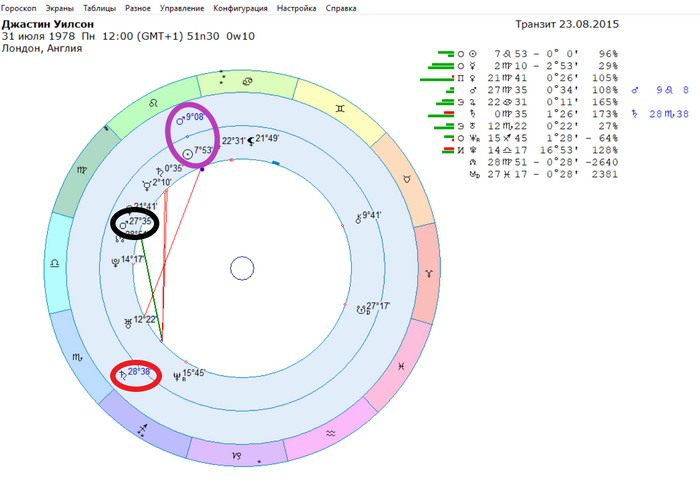Click the Cancer sign in the zodiac ring
This screenshot has width=700, height=486.
pyautogui.click(x=247, y=81)
